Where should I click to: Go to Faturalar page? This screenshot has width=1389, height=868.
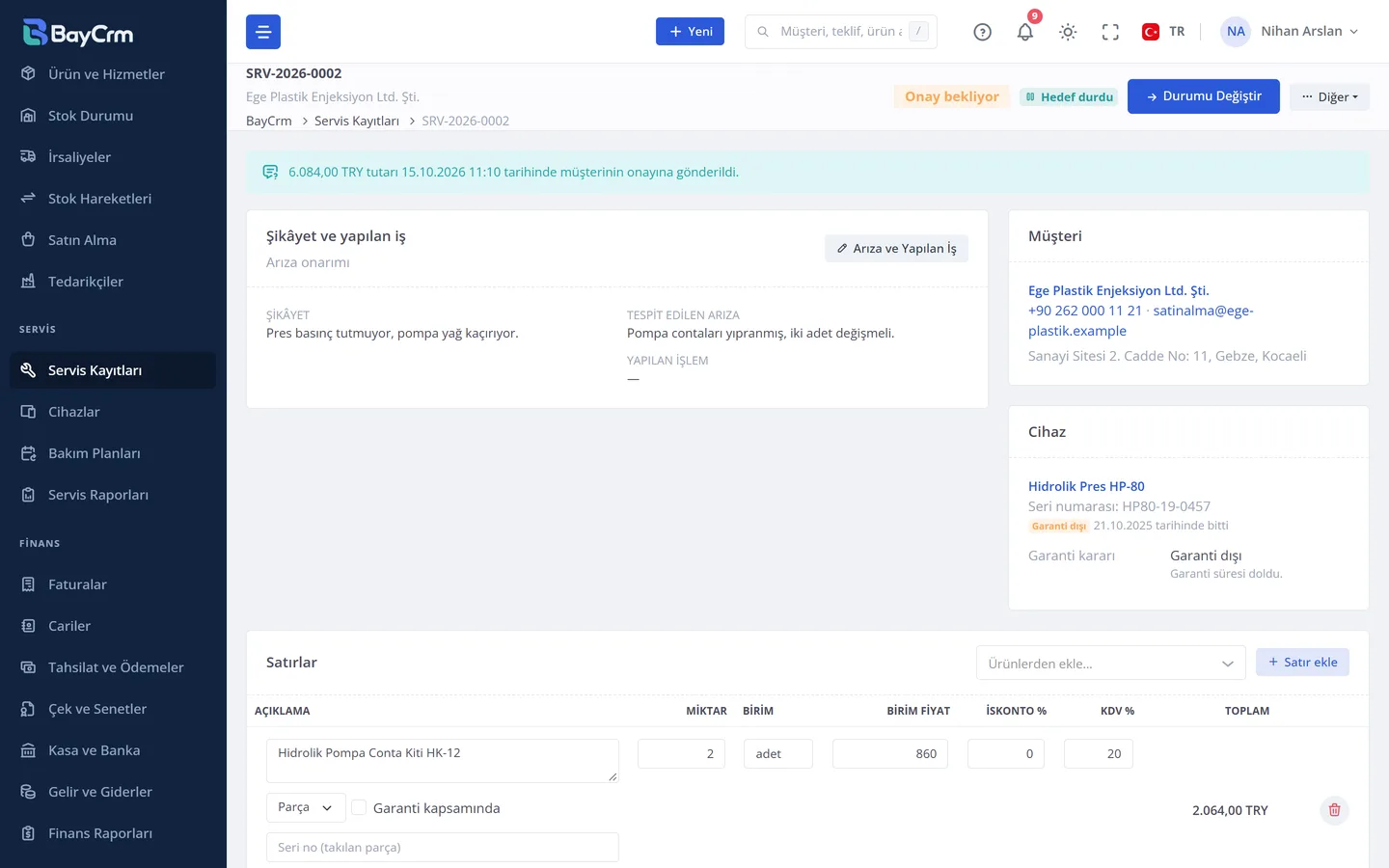point(113,584)
